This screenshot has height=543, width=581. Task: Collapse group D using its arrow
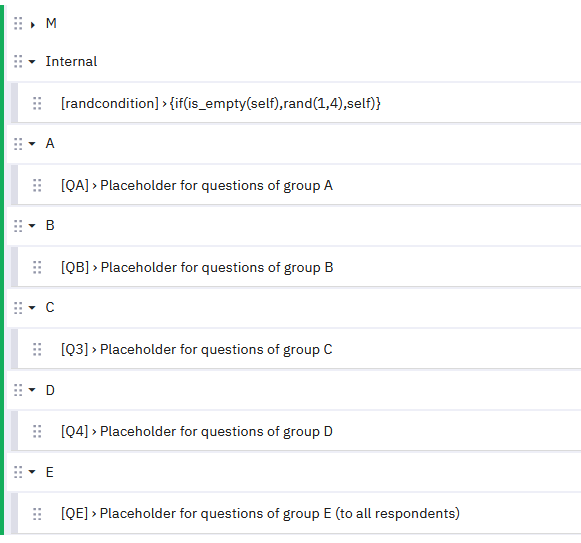(32, 390)
